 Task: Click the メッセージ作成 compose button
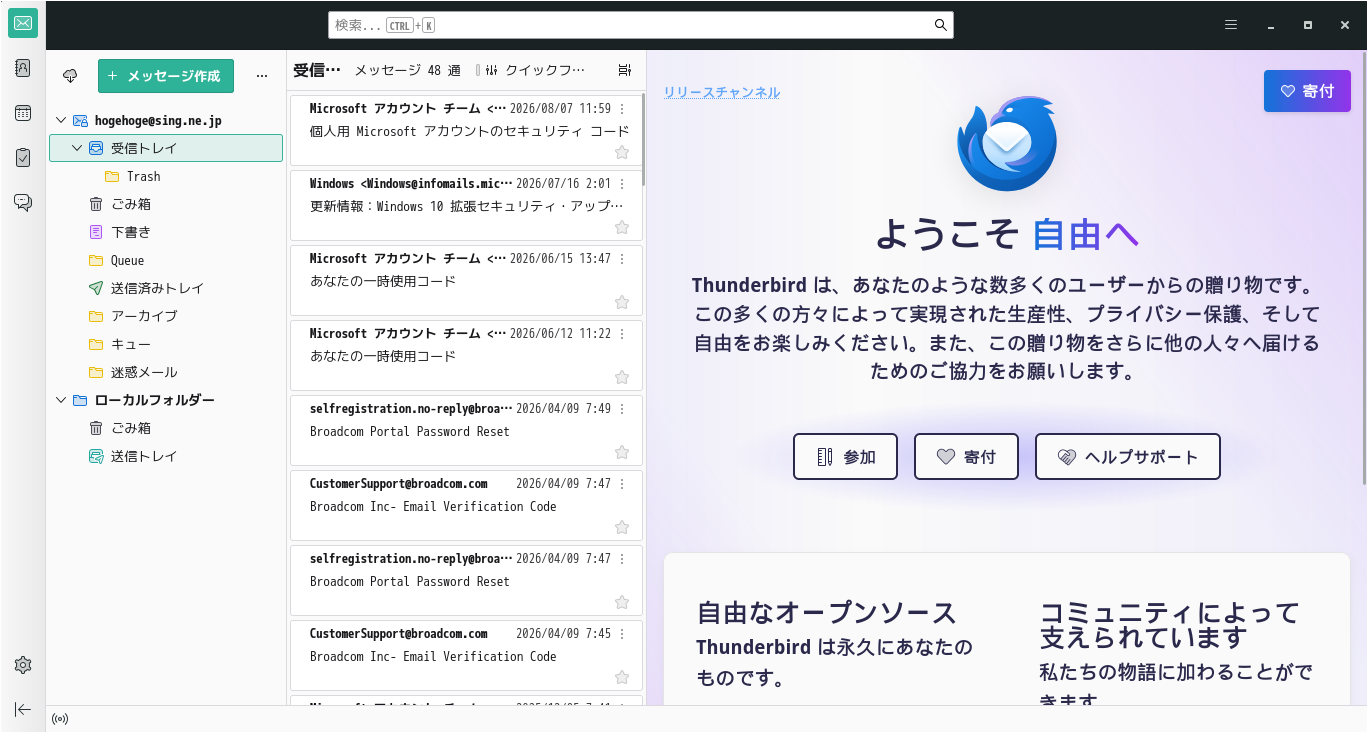pyautogui.click(x=166, y=76)
